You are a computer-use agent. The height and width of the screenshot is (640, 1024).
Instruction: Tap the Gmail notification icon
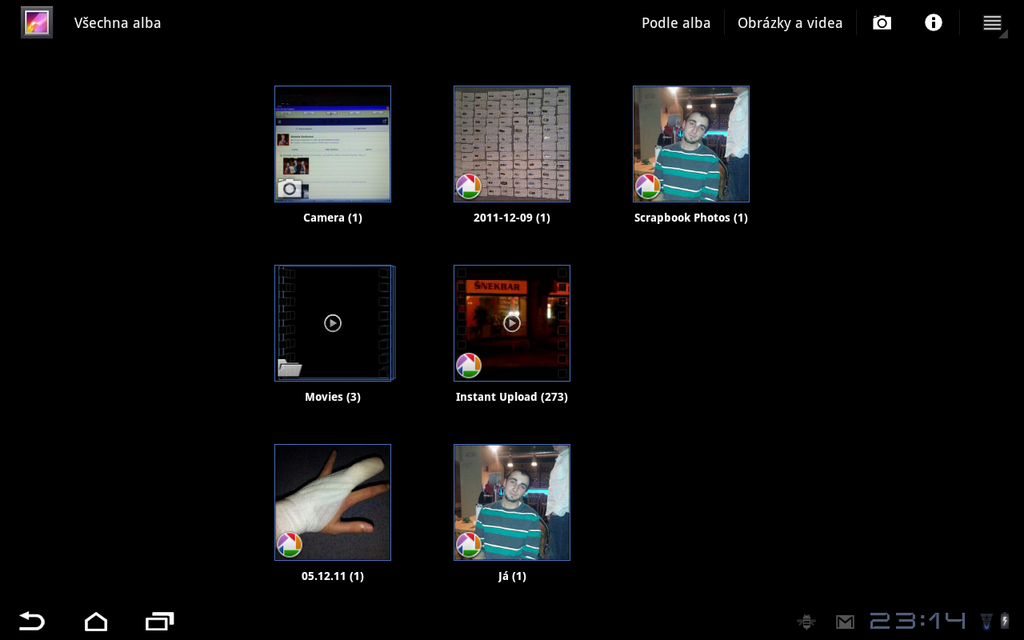[845, 621]
